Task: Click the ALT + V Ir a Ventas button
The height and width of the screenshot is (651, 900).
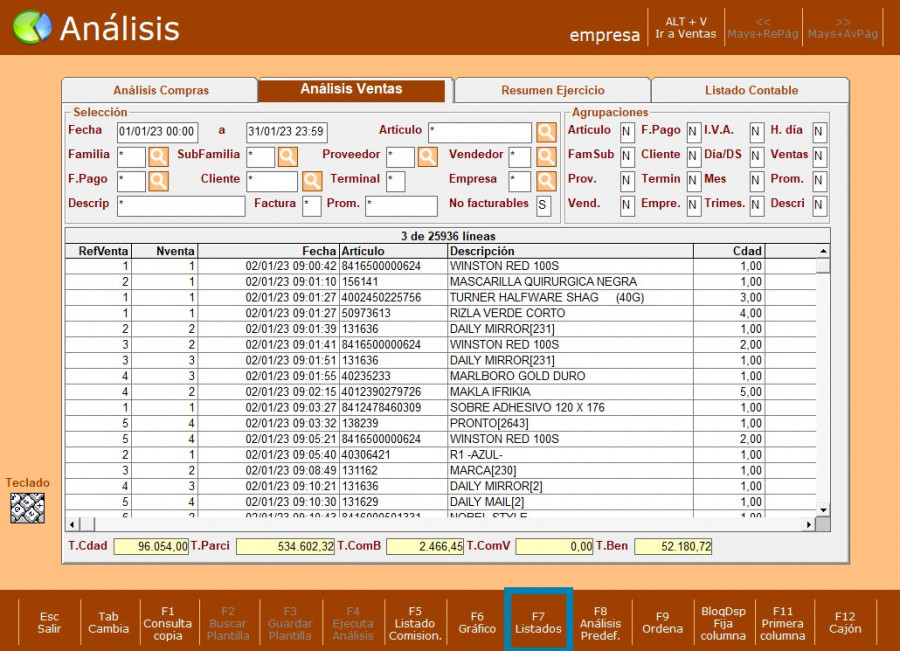Action: 686,27
